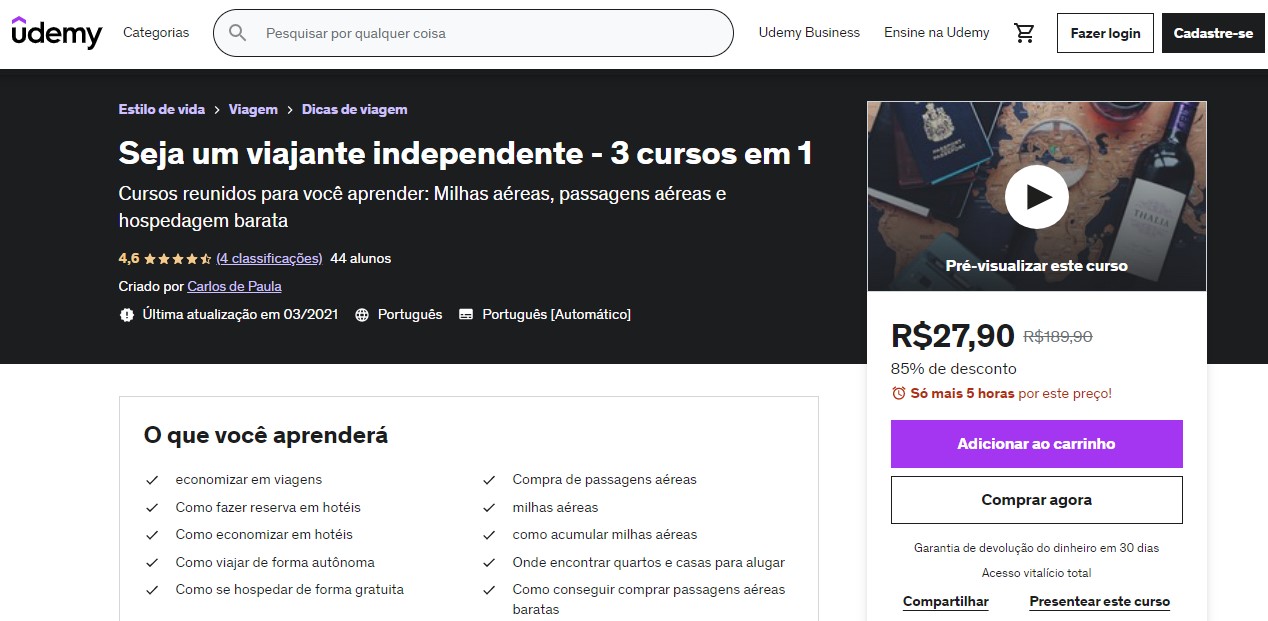Viewport: 1268px width, 621px height.
Task: Open the Categorias menu
Action: tap(156, 33)
